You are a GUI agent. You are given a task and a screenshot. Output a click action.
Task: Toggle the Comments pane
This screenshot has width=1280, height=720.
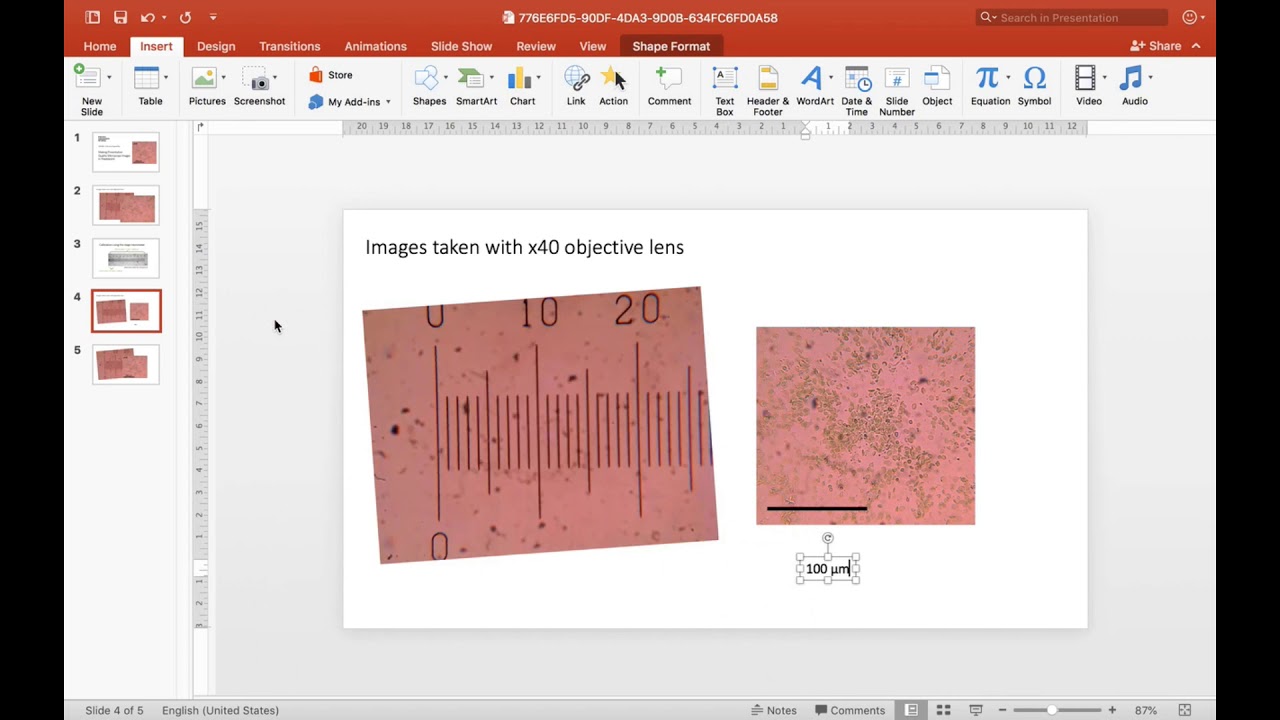pyautogui.click(x=850, y=710)
